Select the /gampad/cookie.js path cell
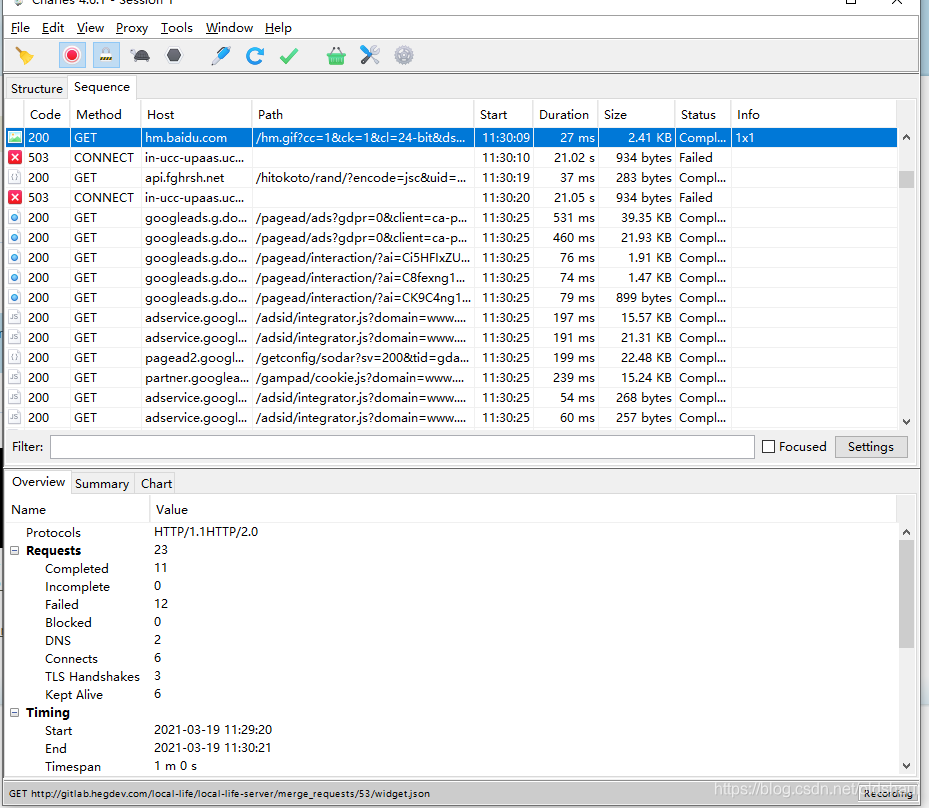Screen dimensions: 929x808 363,377
